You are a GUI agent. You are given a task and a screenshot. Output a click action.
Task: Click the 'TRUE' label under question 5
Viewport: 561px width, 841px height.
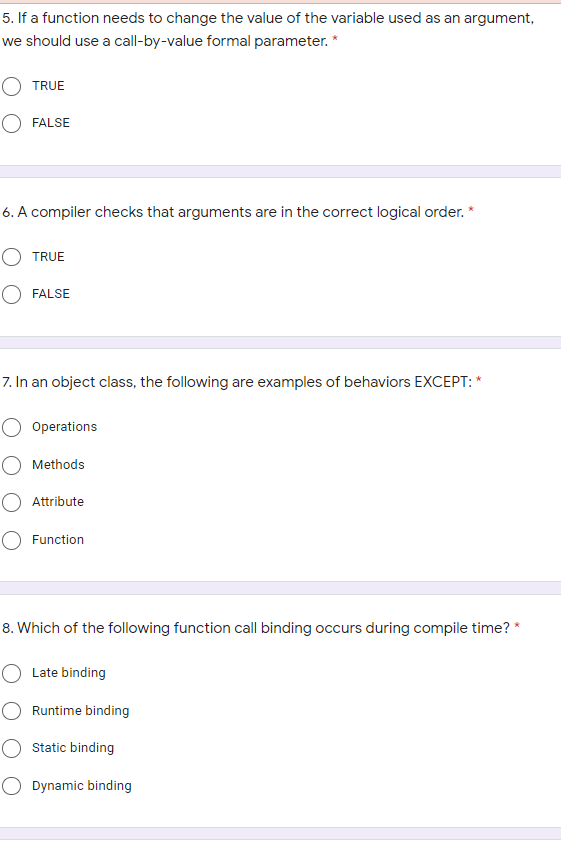click(x=48, y=86)
